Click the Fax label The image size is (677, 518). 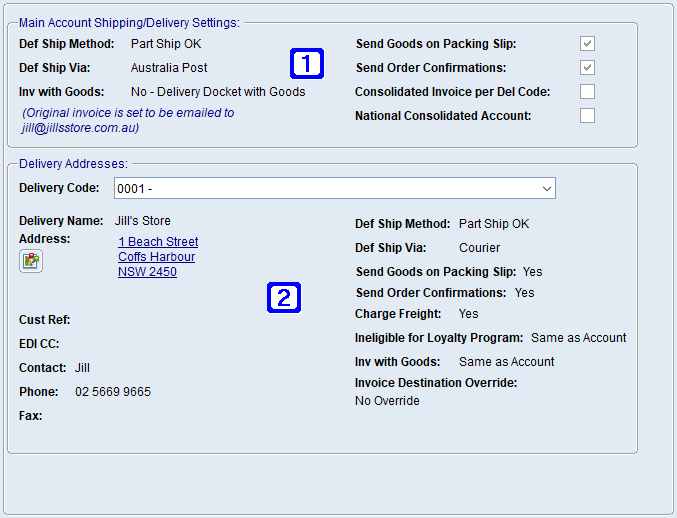[x=31, y=416]
